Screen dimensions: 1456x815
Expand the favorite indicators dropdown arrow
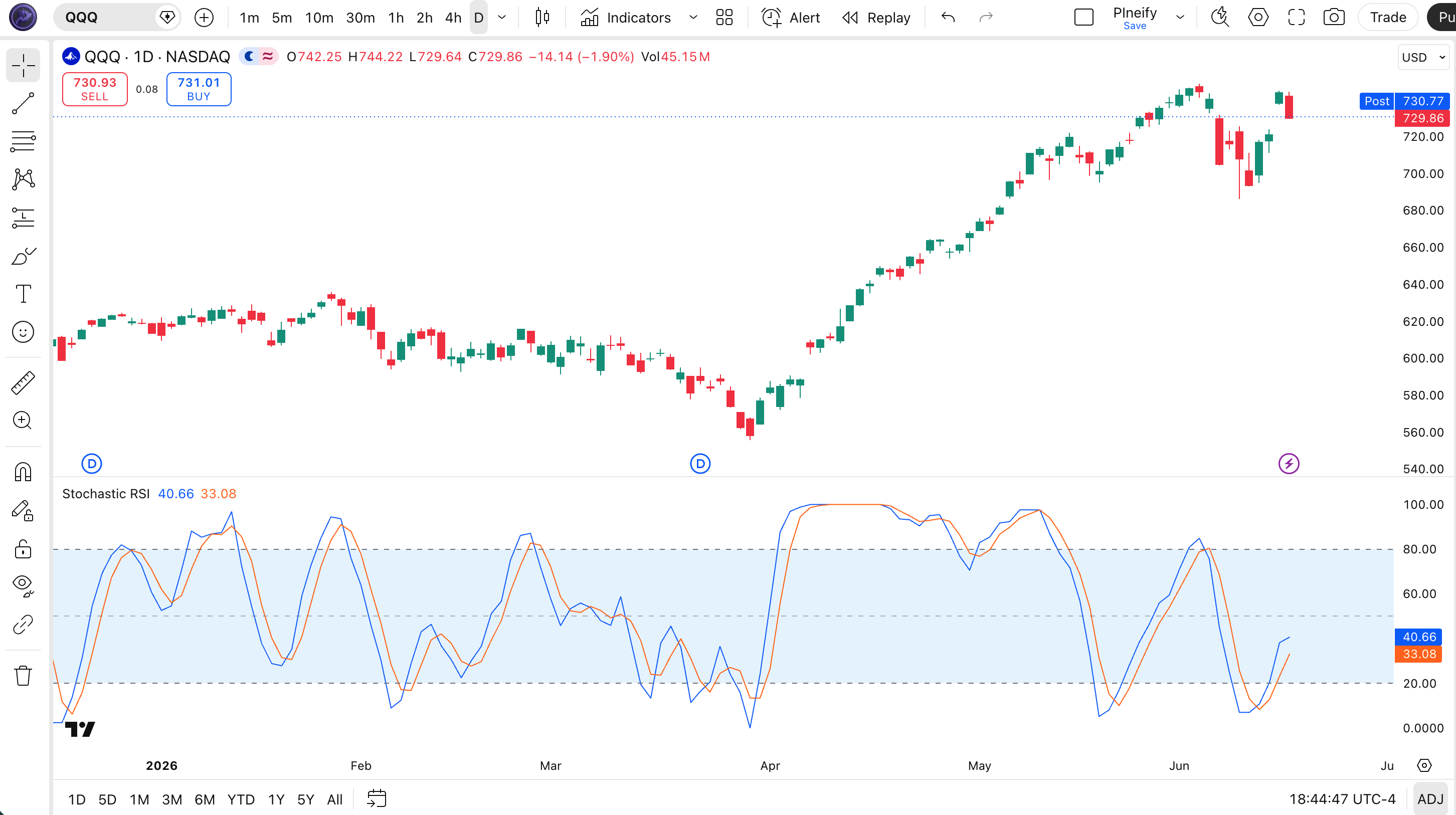(x=693, y=18)
